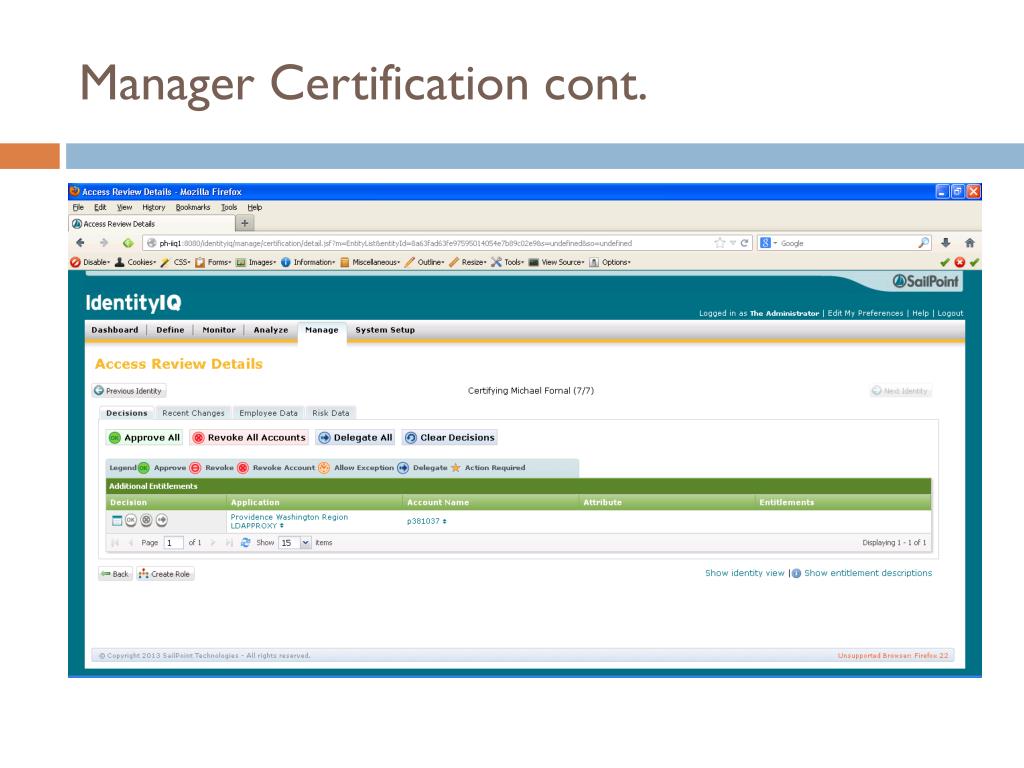
Task: Click the browser Back arrow icon
Action: click(x=80, y=243)
